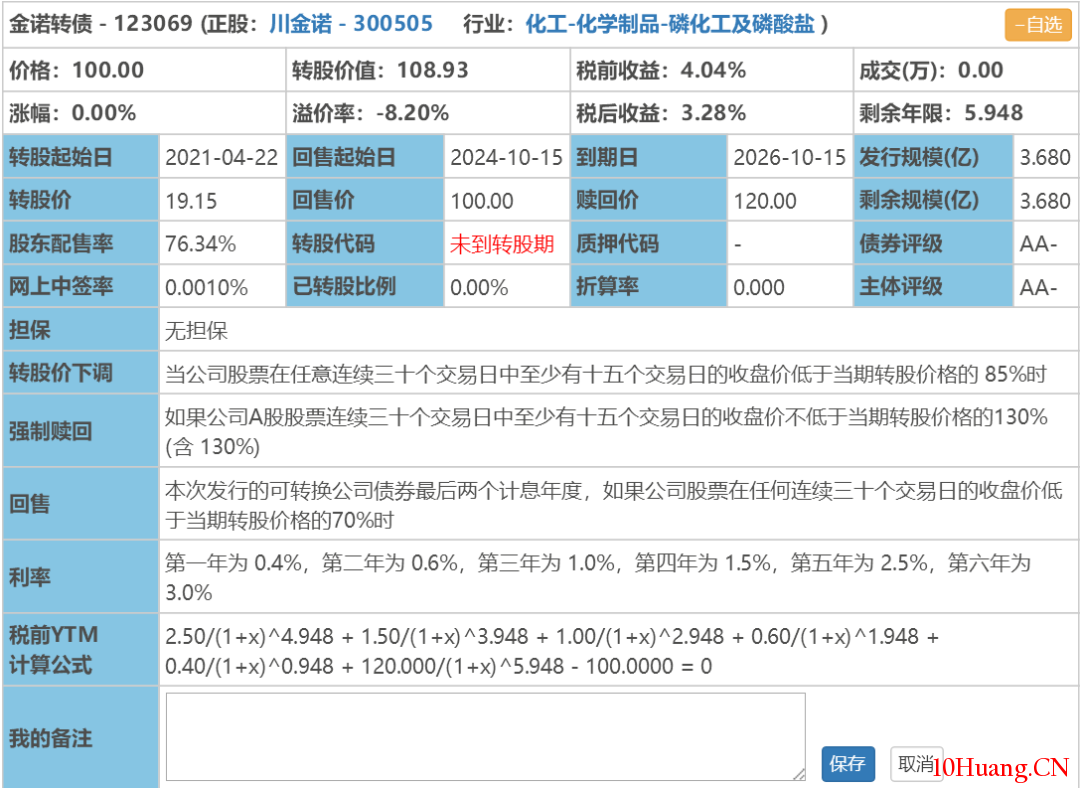Viewport: 1080px width, 788px height.
Task: Click the 主体评级 header cell
Action: tap(933, 286)
